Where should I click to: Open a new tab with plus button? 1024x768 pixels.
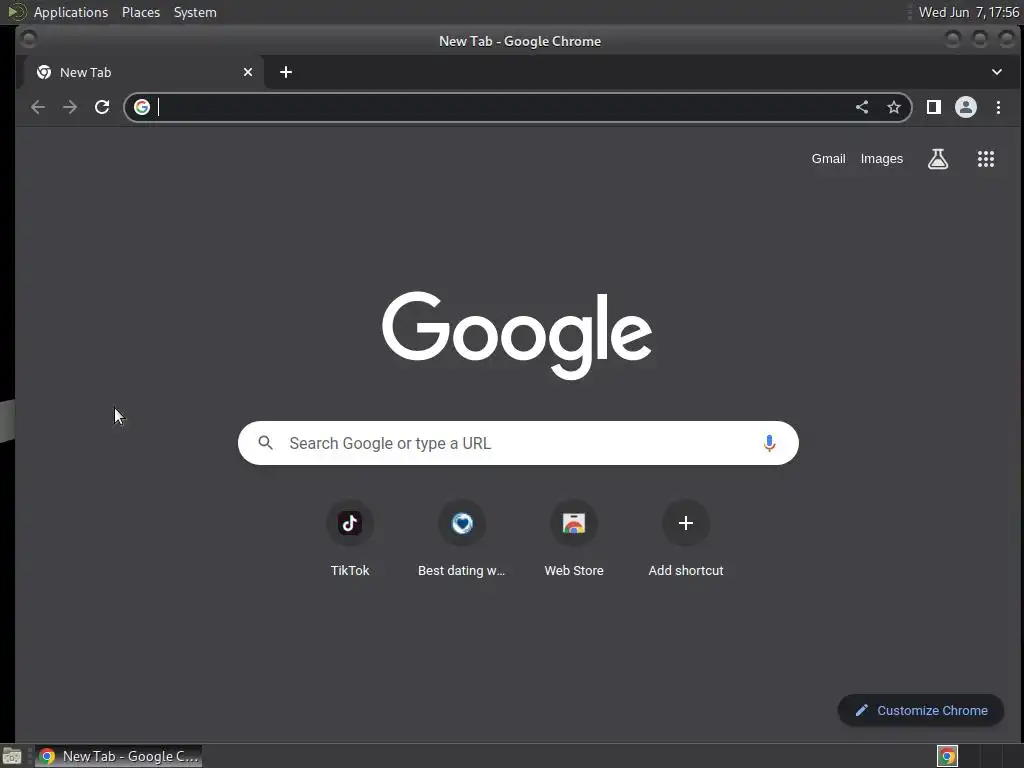point(286,72)
